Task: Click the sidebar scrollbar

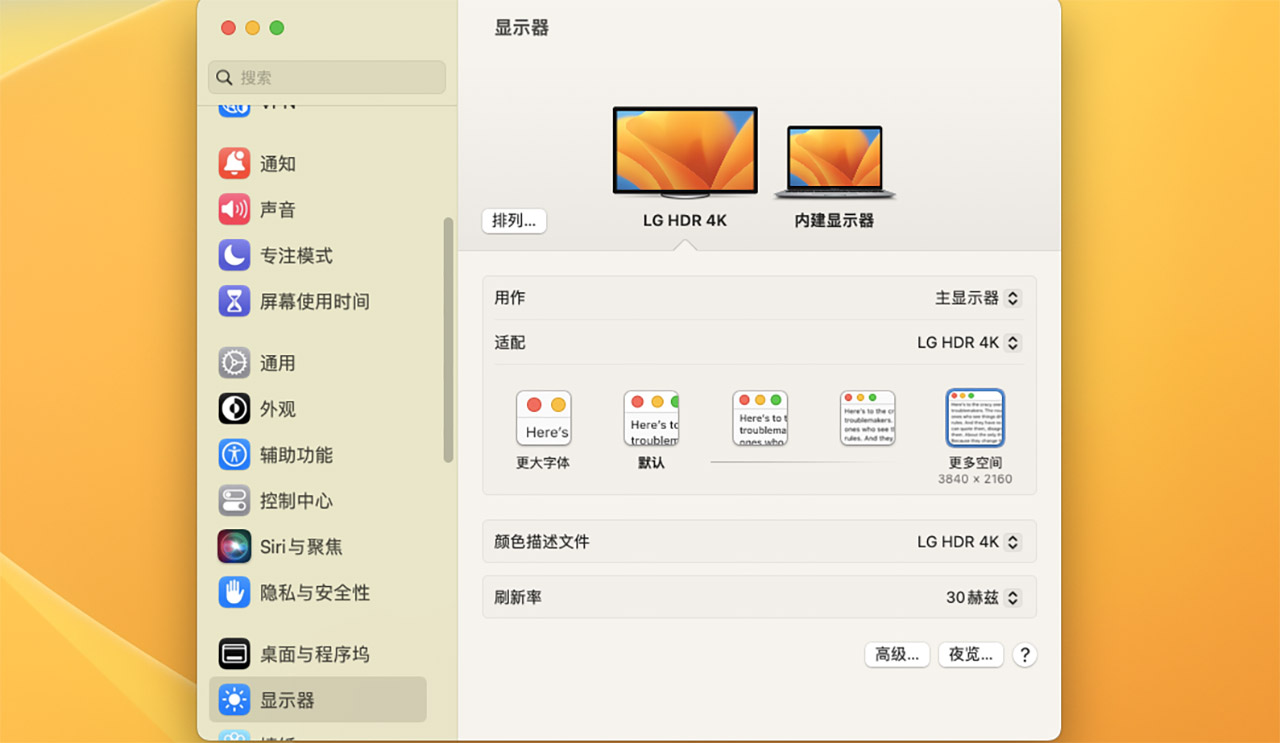Action: [448, 340]
